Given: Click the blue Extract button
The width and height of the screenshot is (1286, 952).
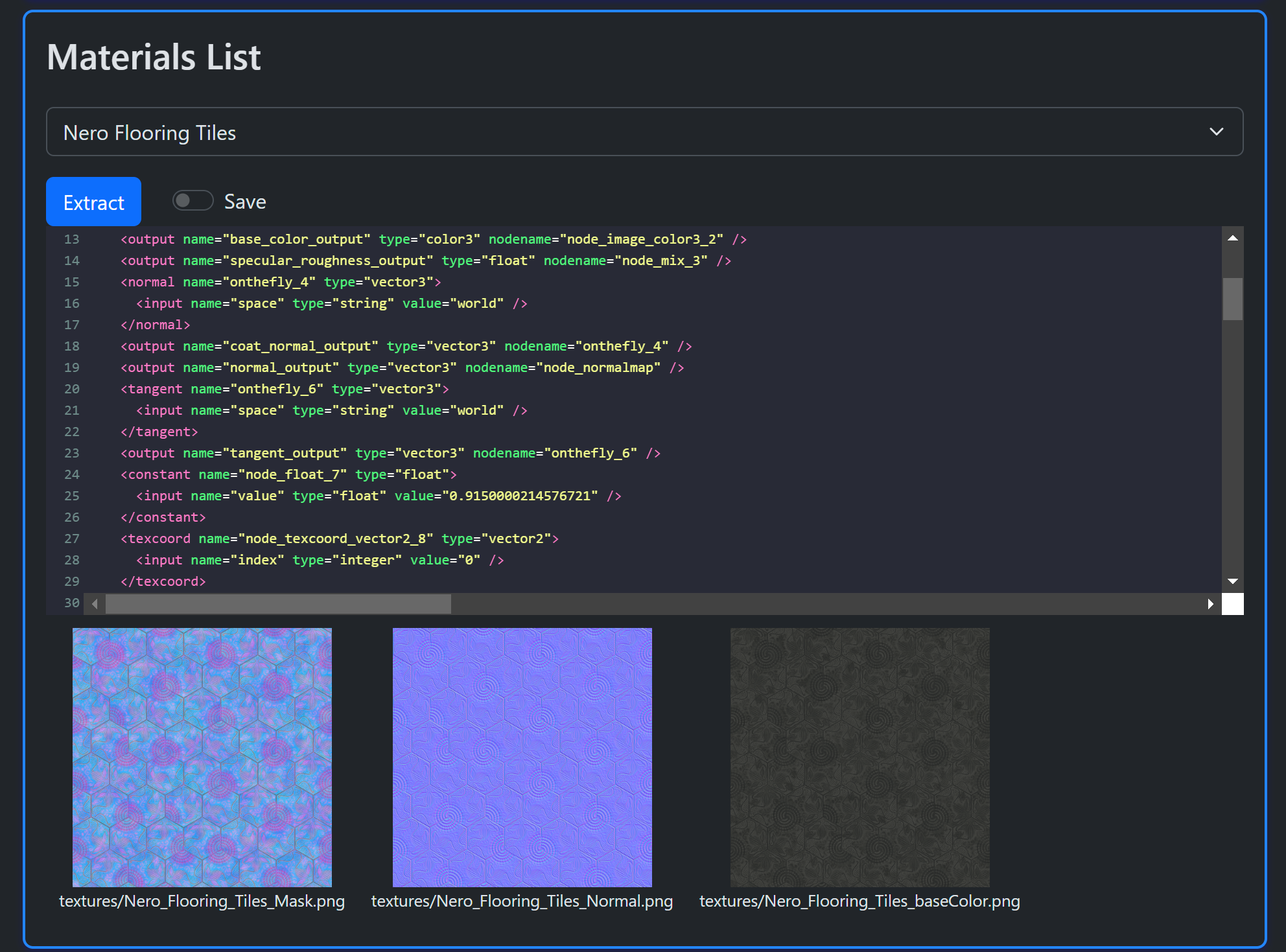Looking at the screenshot, I should coord(93,202).
